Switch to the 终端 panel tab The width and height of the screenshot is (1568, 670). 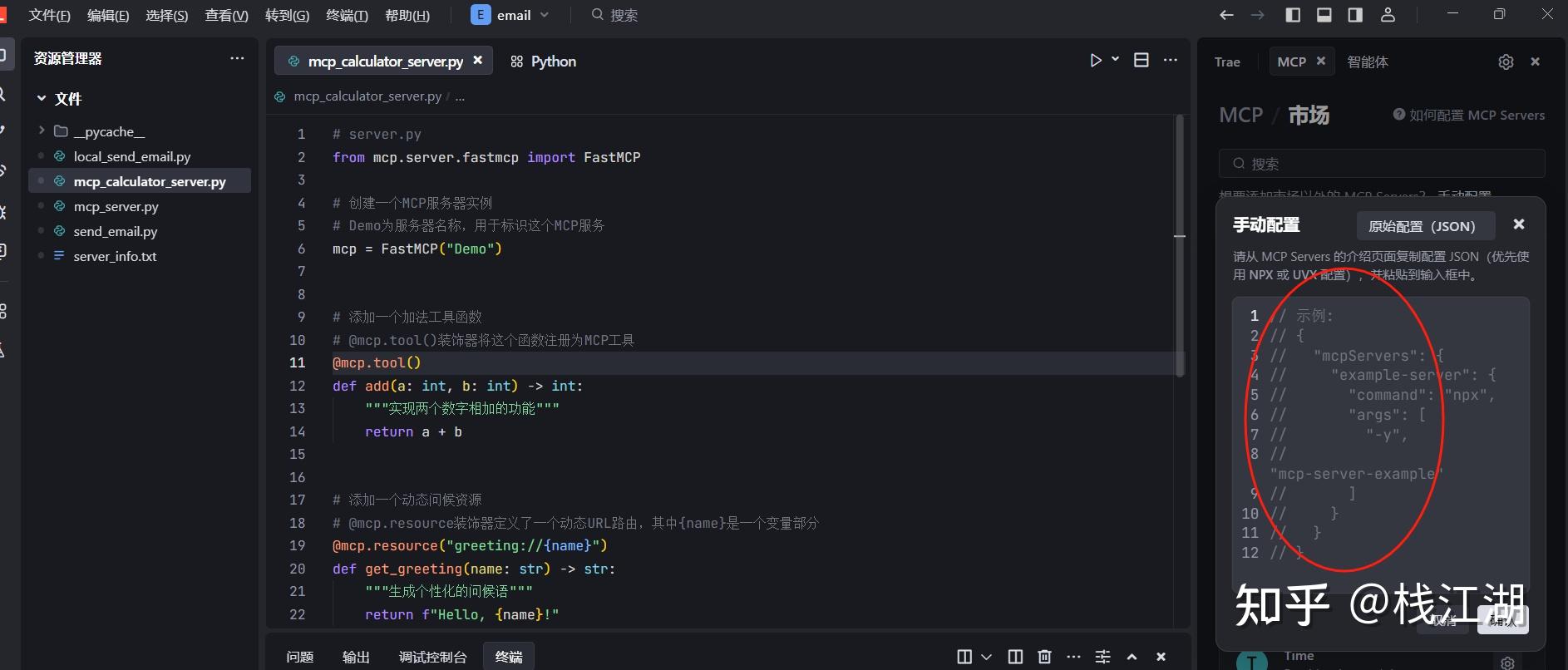pos(509,657)
